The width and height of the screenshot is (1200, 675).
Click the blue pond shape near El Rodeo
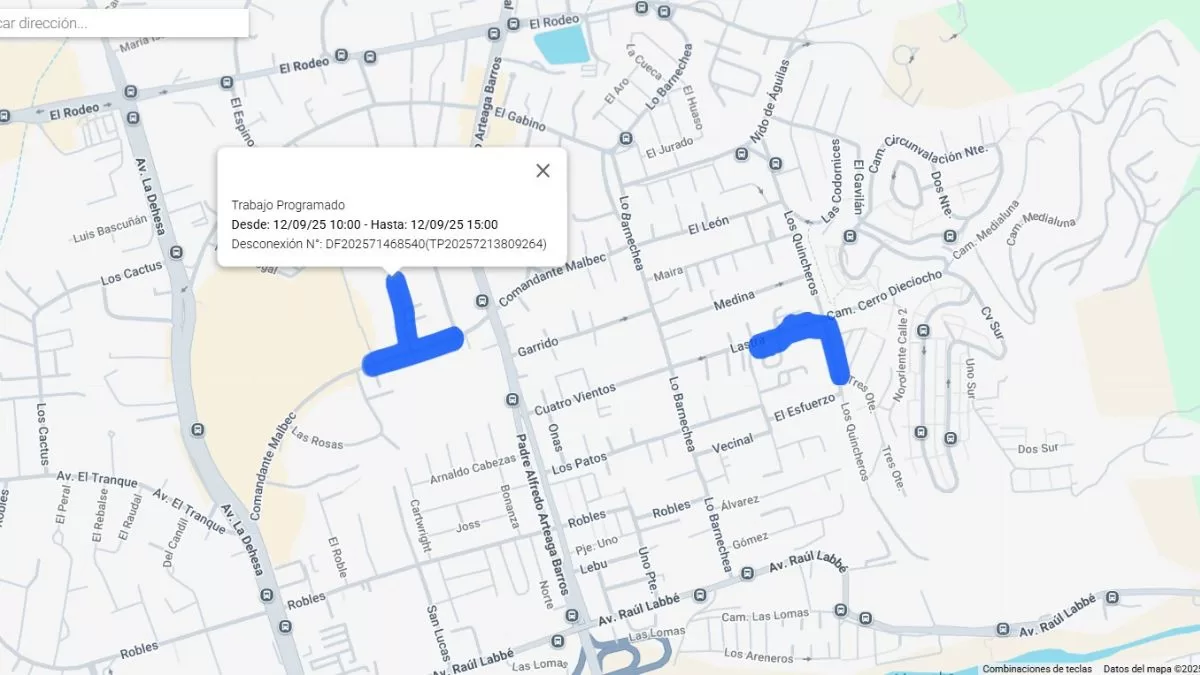tap(562, 45)
